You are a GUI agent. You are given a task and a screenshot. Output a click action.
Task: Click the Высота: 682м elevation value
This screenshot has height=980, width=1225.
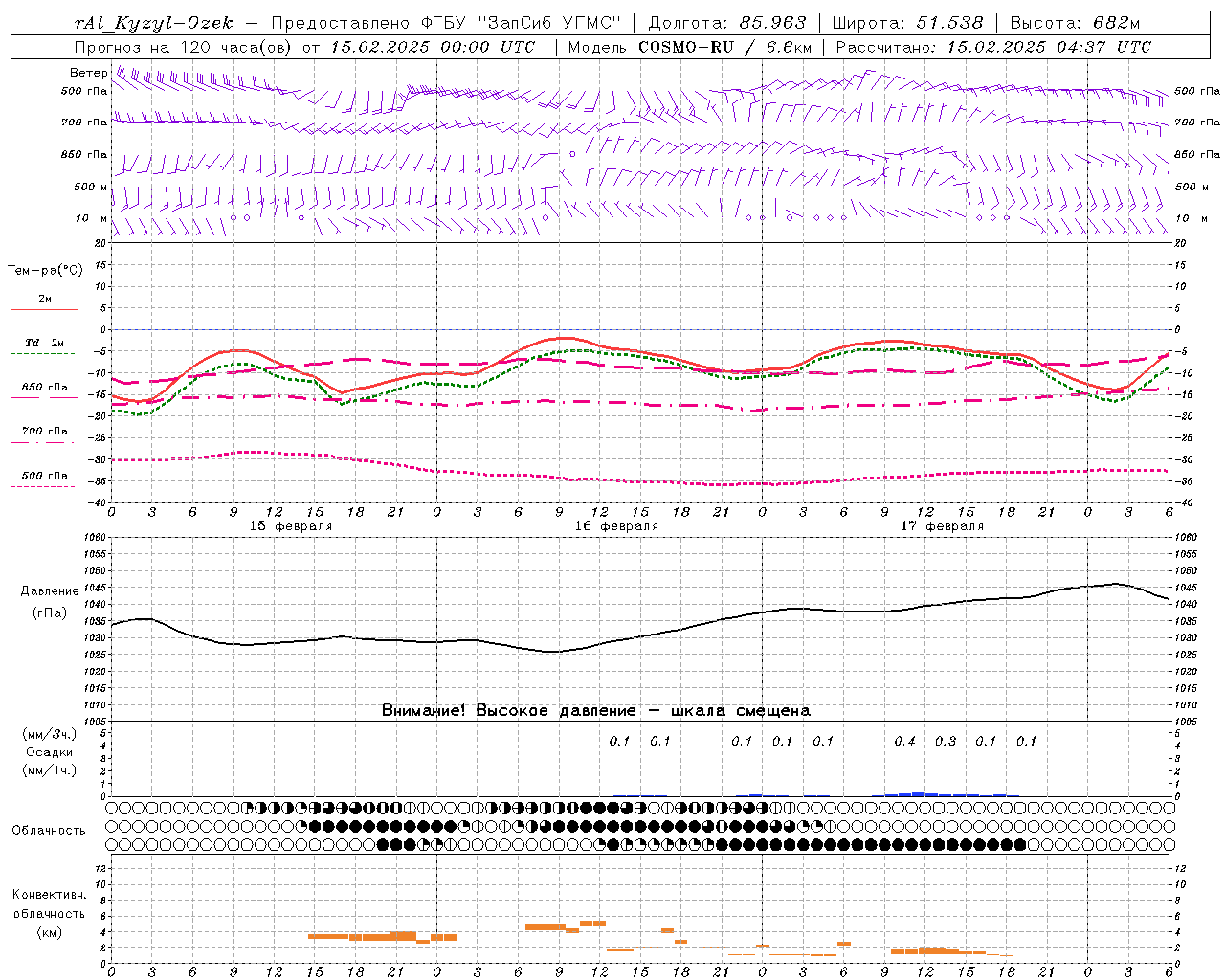coord(1075,23)
